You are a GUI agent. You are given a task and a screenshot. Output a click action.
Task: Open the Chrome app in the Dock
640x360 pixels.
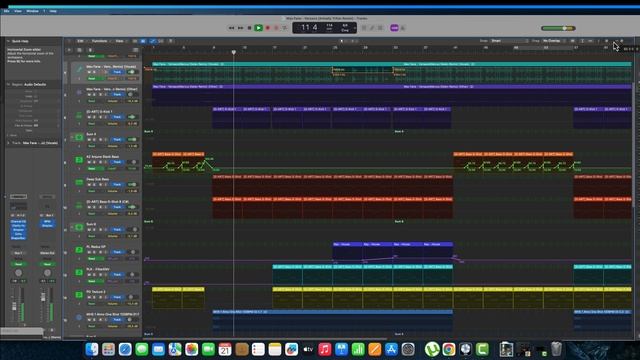pyautogui.click(x=449, y=349)
